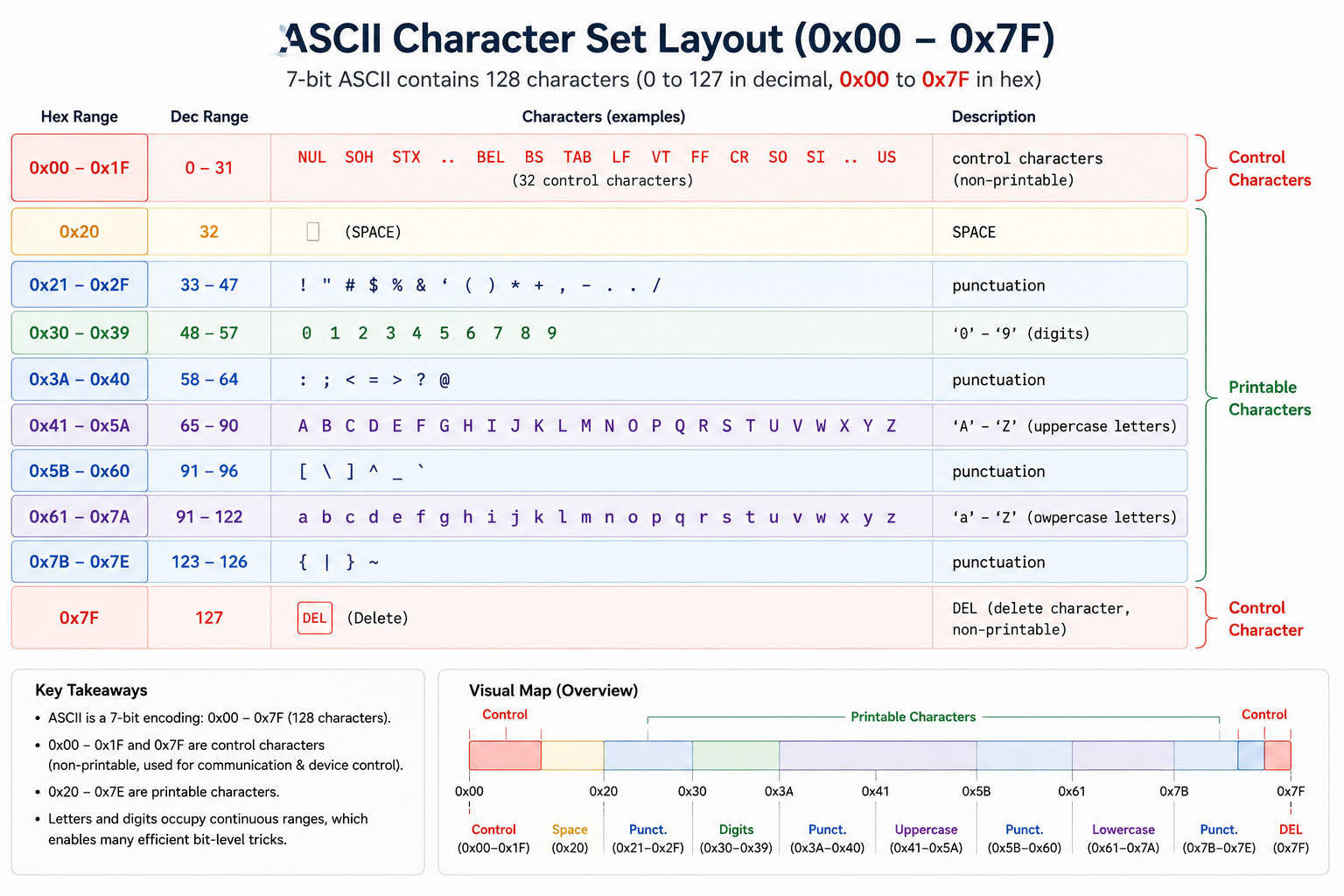This screenshot has height=896, width=1344.
Task: Click the purple 'Uppercase' label under the map
Action: [926, 829]
